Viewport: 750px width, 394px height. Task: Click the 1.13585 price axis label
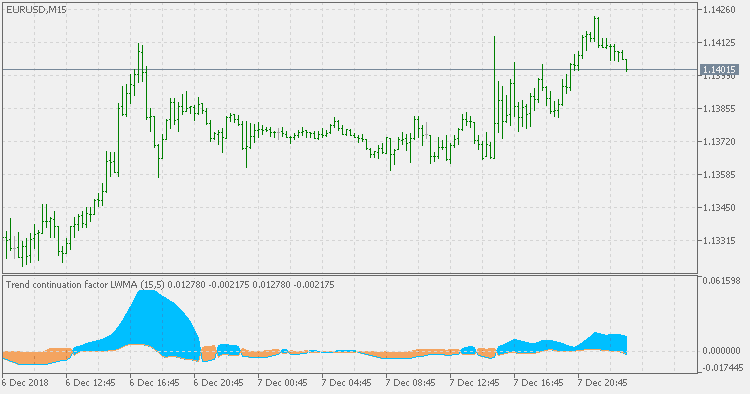pos(719,175)
